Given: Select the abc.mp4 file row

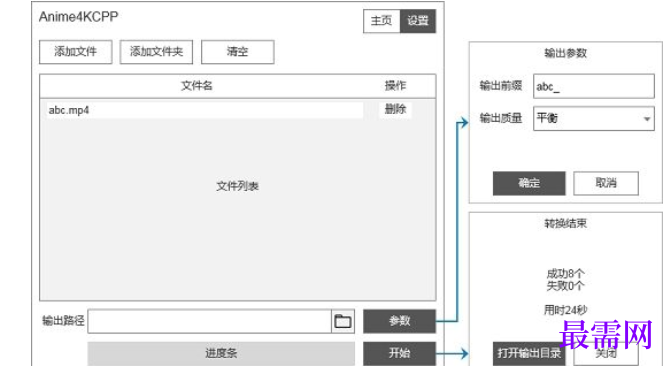Looking at the screenshot, I should click(x=205, y=110).
